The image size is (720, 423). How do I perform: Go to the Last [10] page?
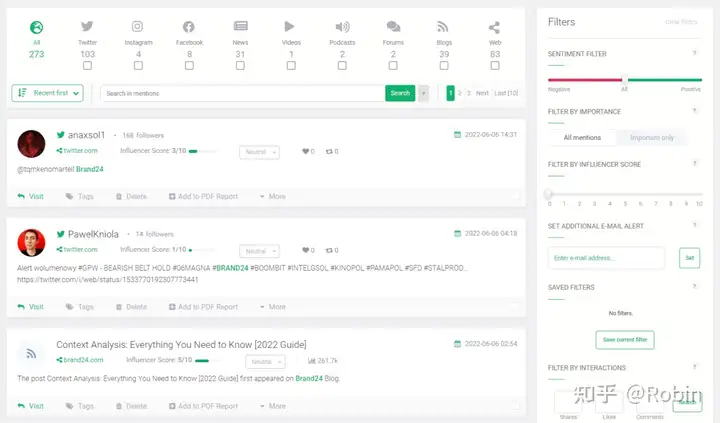506,93
